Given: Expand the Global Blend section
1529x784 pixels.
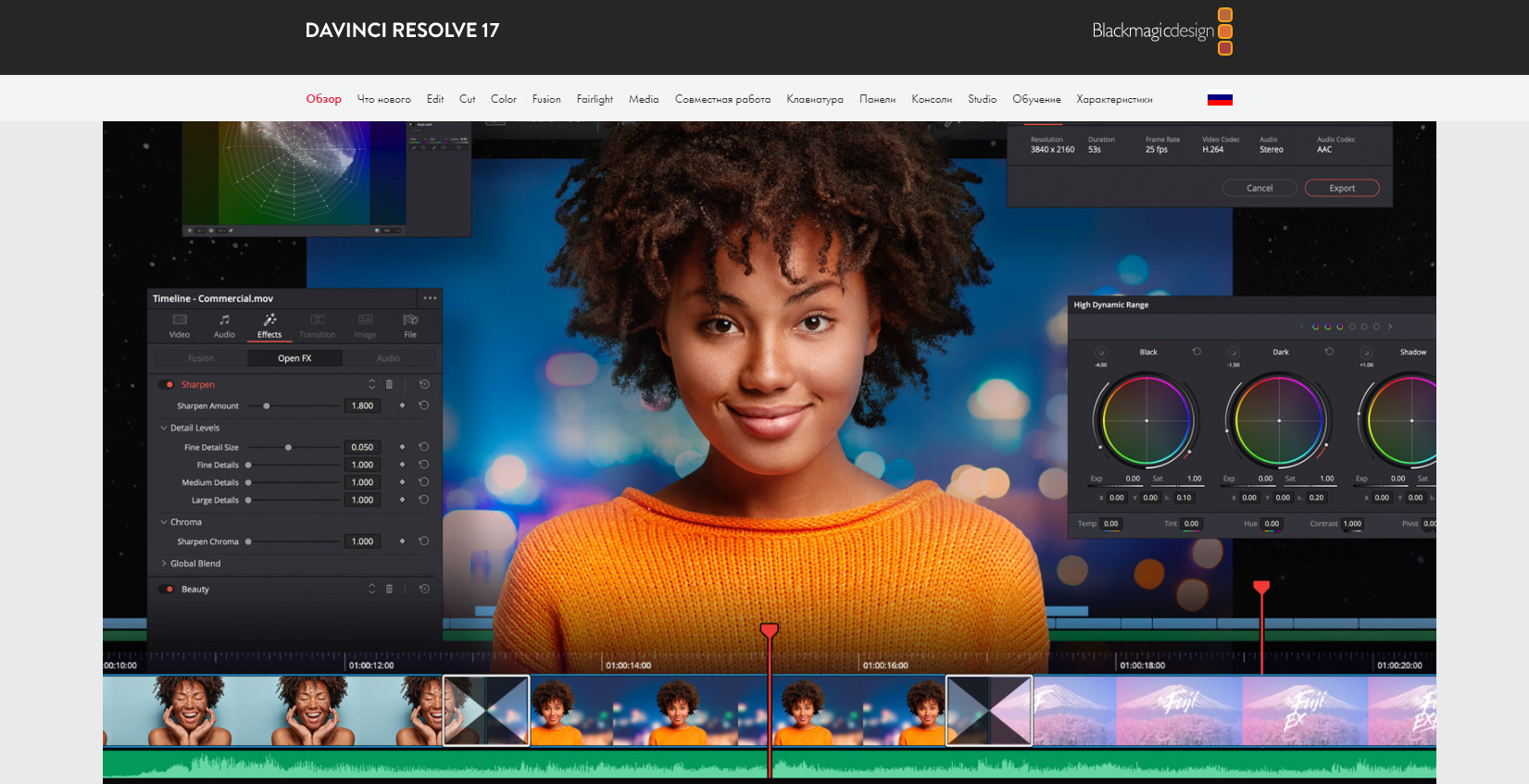Looking at the screenshot, I should point(164,563).
